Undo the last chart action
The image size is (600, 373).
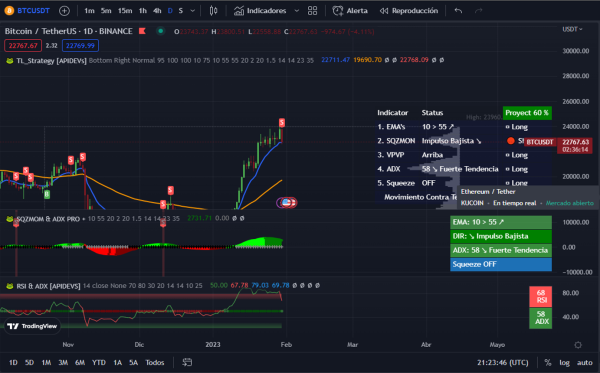458,11
